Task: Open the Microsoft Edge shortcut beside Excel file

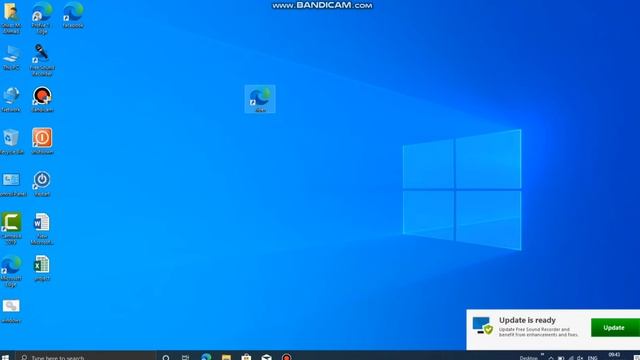Action: 11,271
